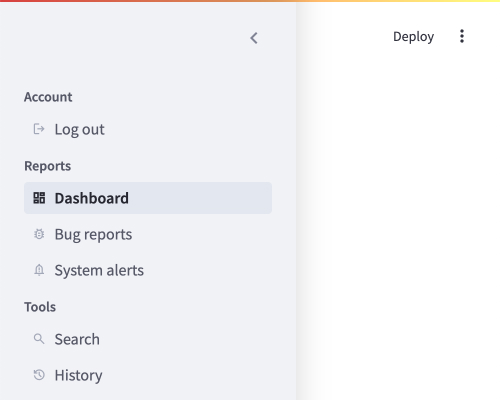Open the Bug reports page label
The height and width of the screenshot is (400, 500).
pos(93,235)
